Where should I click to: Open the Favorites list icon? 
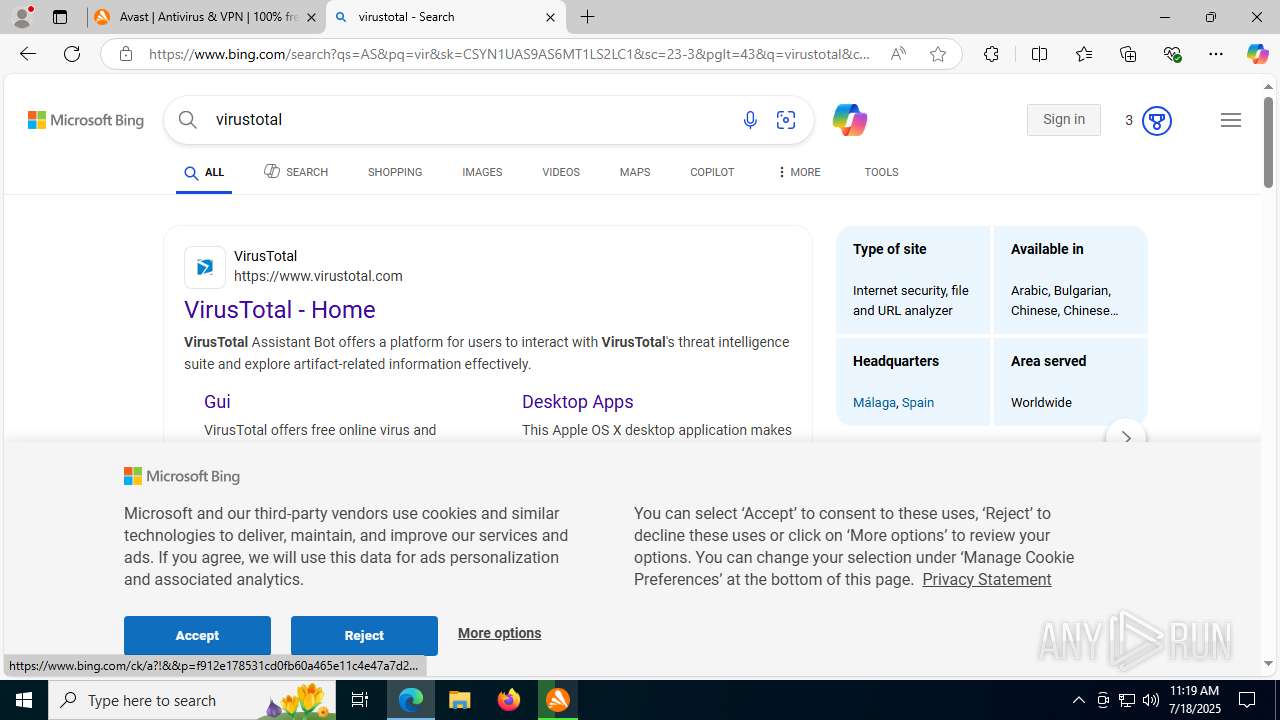click(x=1084, y=54)
